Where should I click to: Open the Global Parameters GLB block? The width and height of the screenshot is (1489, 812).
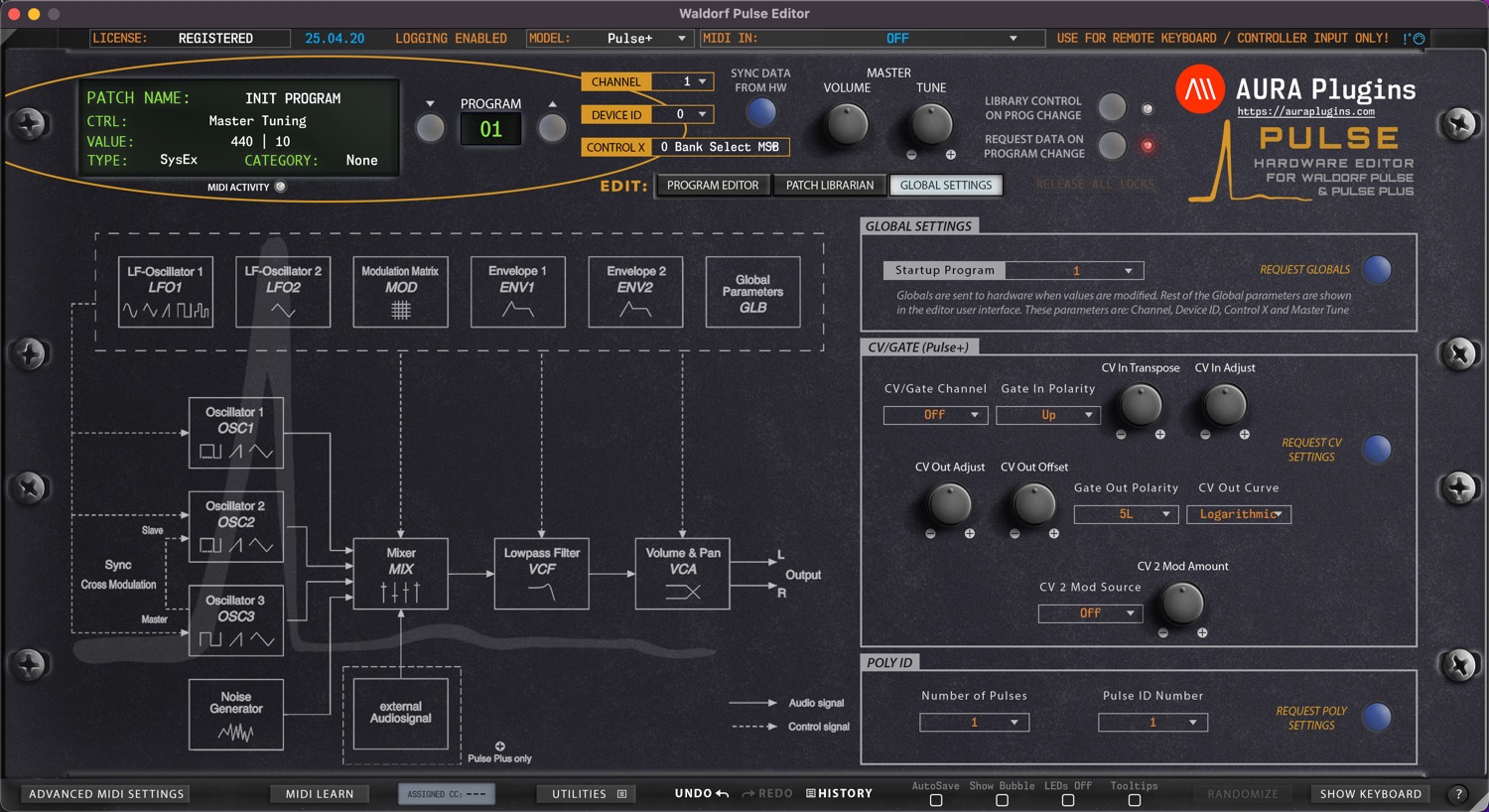coord(752,292)
